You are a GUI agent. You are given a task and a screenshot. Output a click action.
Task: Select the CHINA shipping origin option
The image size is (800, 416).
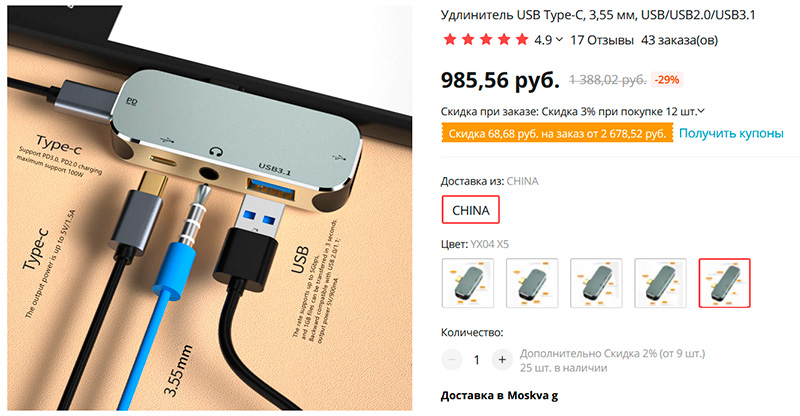[x=470, y=210]
